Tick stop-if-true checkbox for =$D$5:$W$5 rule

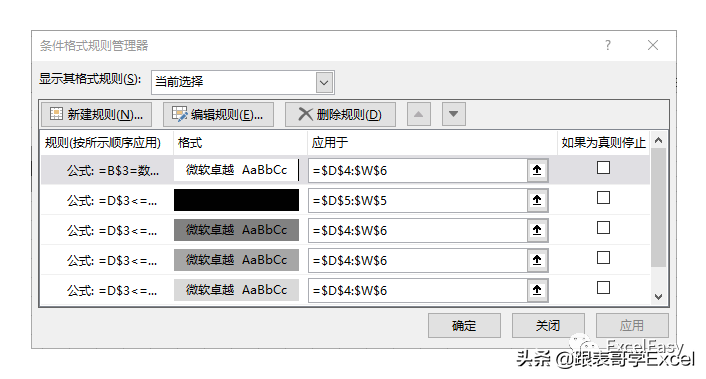(603, 198)
